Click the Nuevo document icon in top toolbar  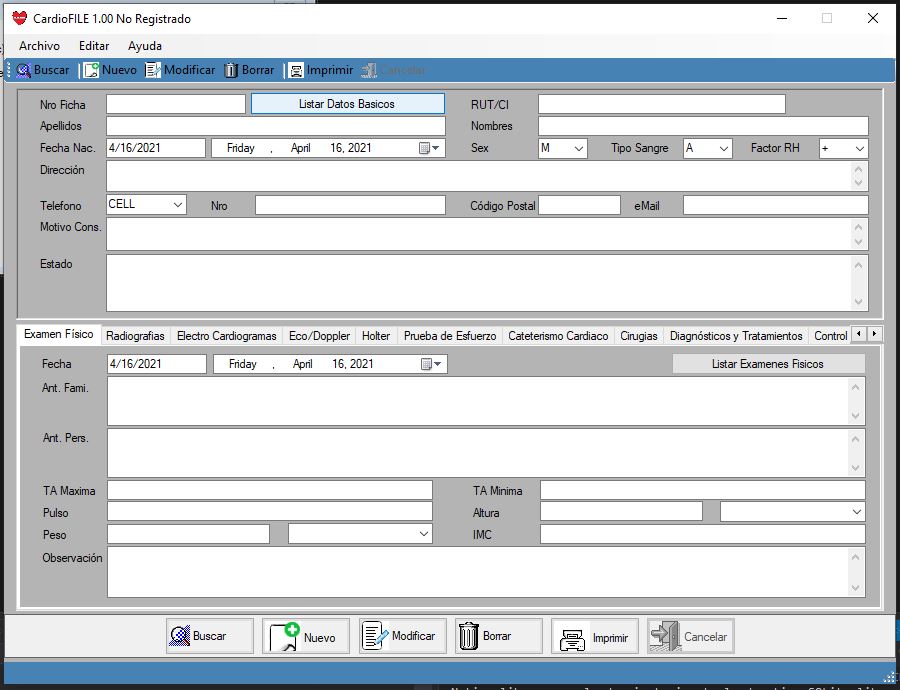point(91,70)
